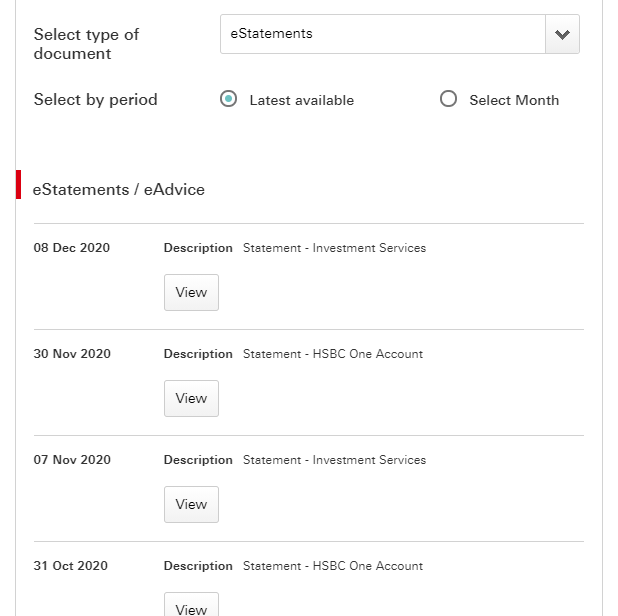This screenshot has height=616, width=618.
Task: Click Statement - HSBC One Account for 30 Nov
Action: click(333, 354)
